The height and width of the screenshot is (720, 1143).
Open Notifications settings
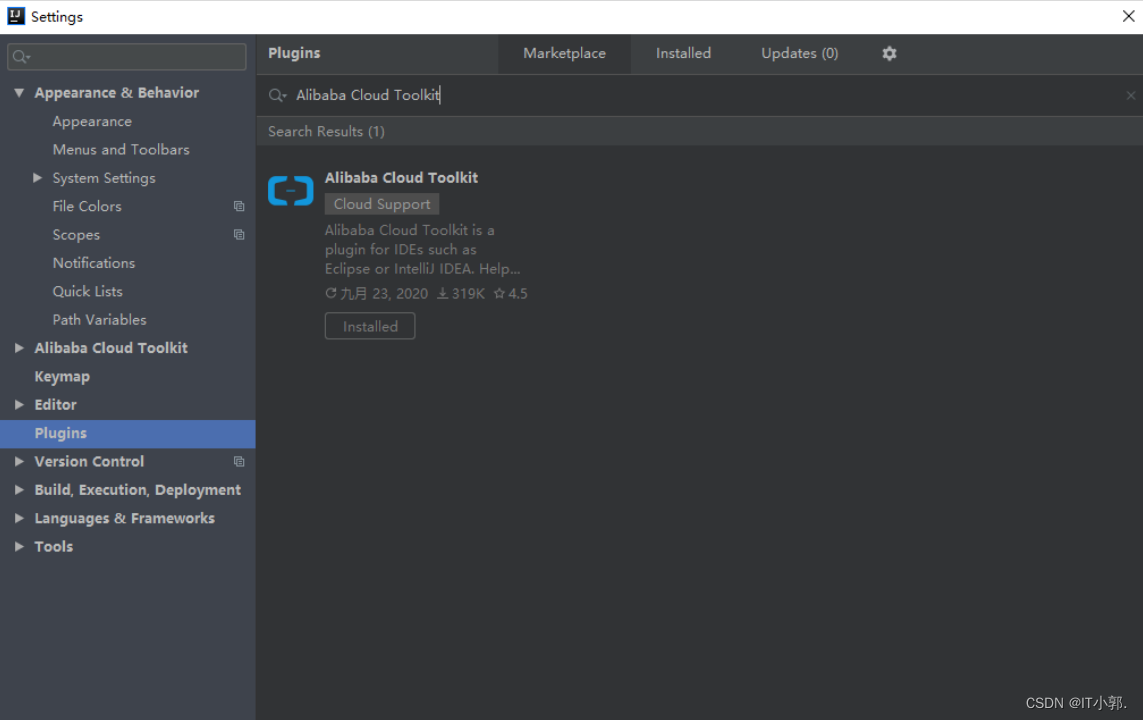pyautogui.click(x=93, y=263)
